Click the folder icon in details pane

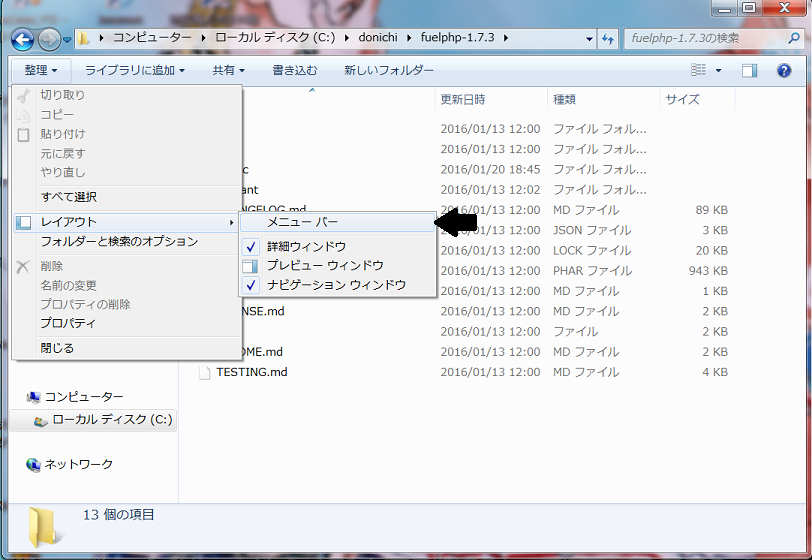pos(44,527)
